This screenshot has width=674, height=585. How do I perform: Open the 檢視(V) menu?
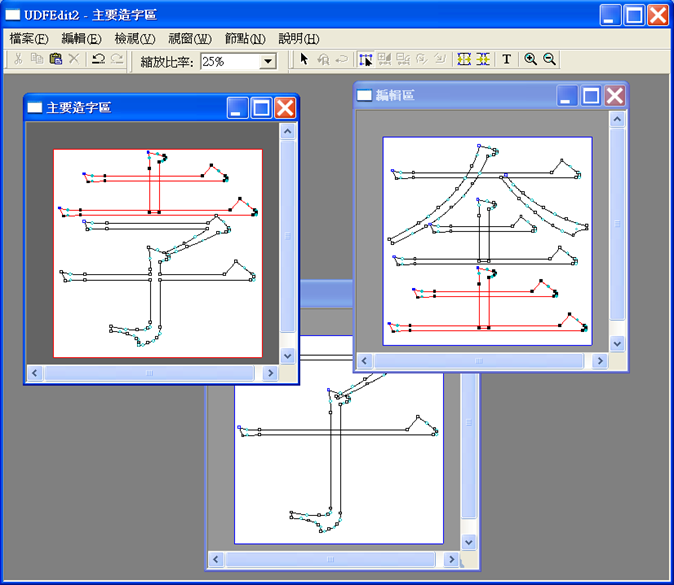point(135,39)
